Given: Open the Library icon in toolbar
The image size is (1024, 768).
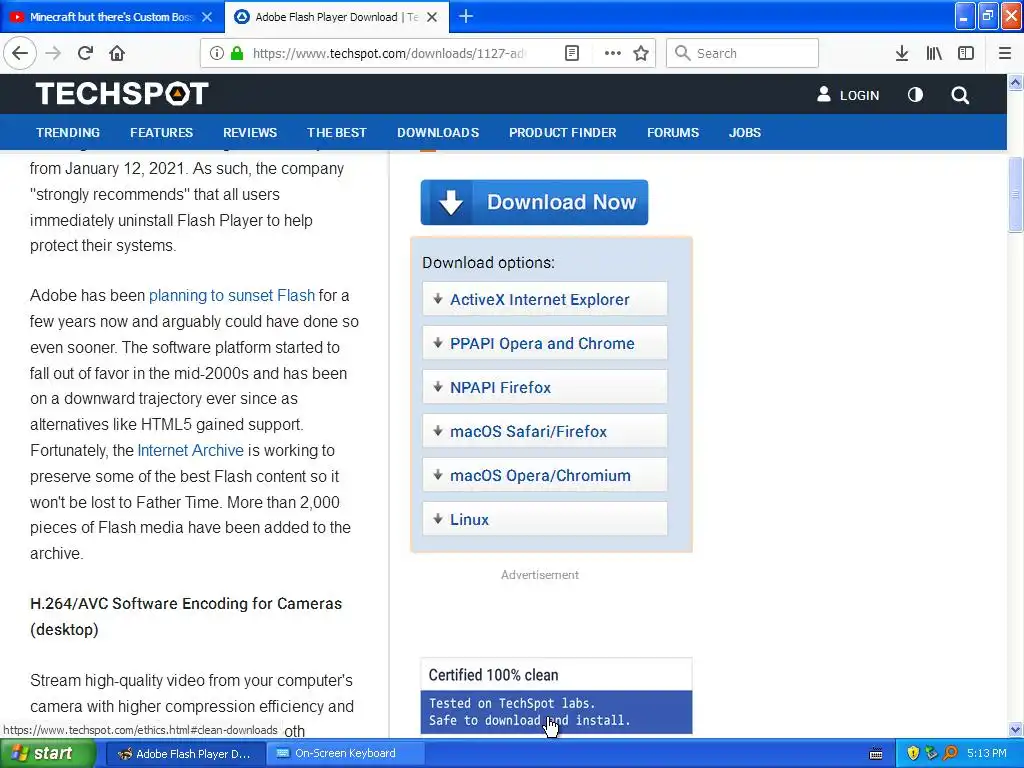Looking at the screenshot, I should point(934,53).
